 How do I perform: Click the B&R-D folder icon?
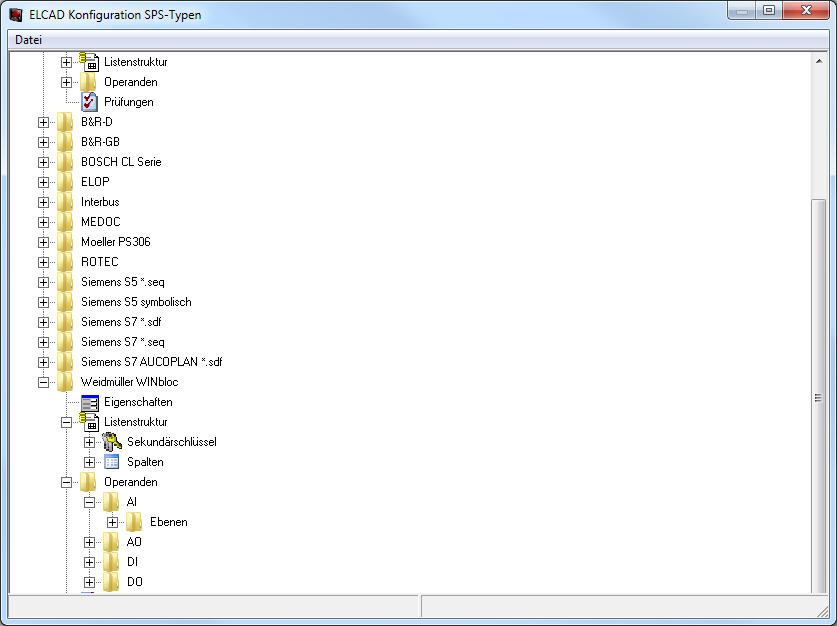[x=65, y=122]
